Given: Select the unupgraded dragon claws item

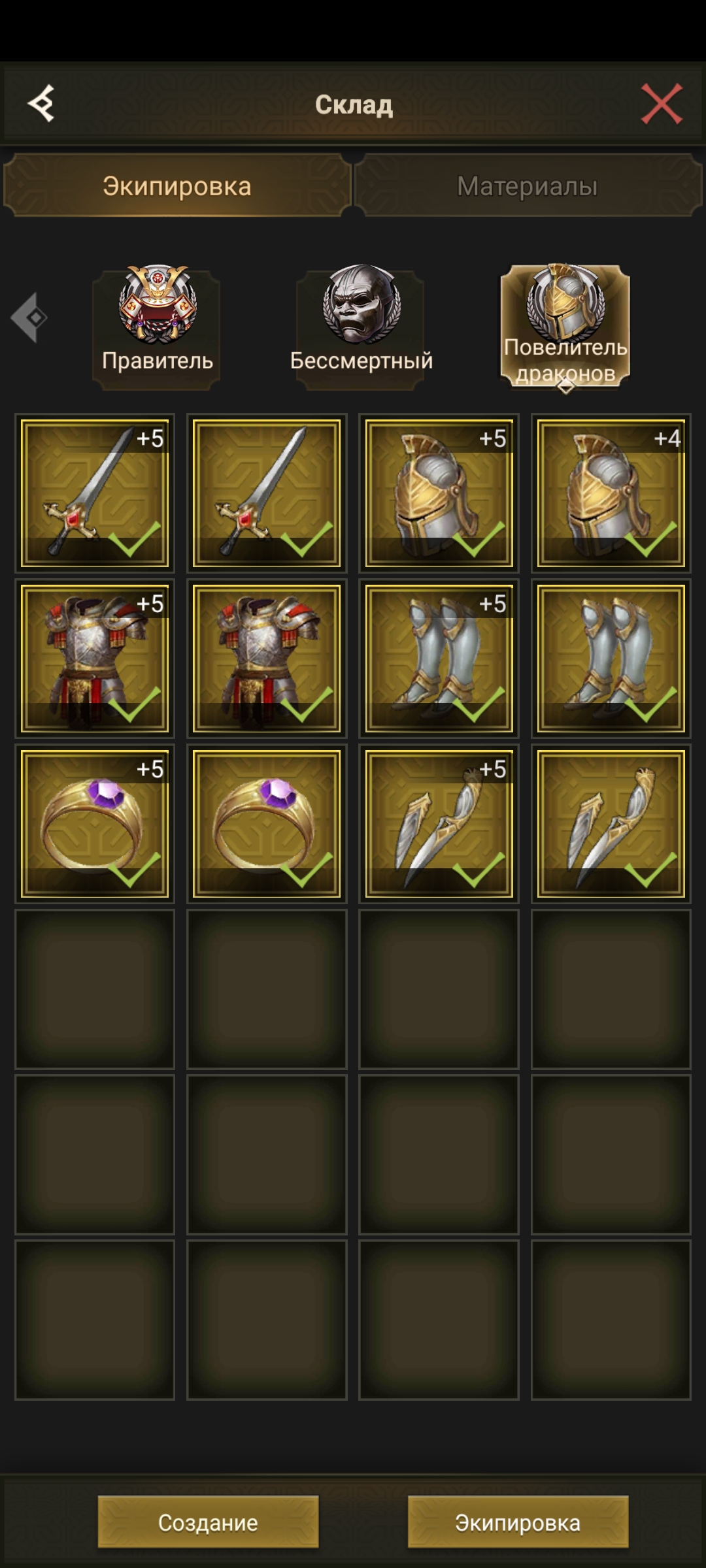Looking at the screenshot, I should click(611, 824).
